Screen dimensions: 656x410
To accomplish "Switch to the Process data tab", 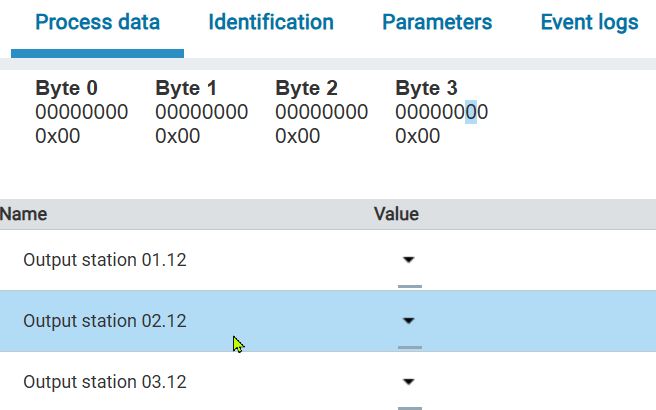I will click(97, 23).
